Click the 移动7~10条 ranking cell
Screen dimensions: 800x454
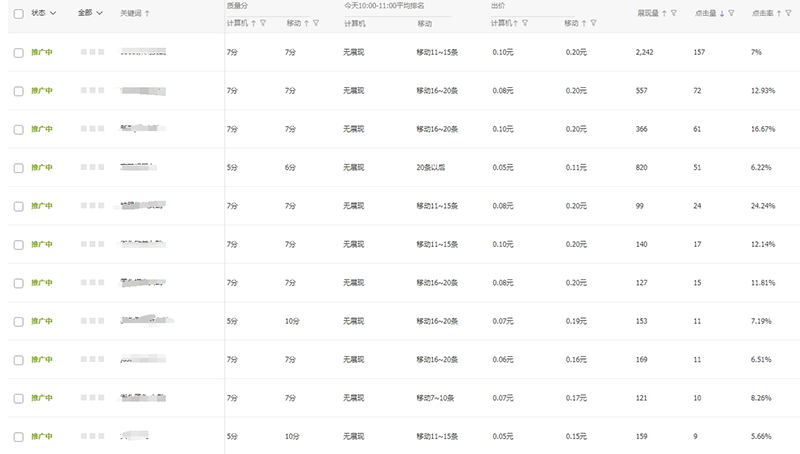click(x=436, y=398)
